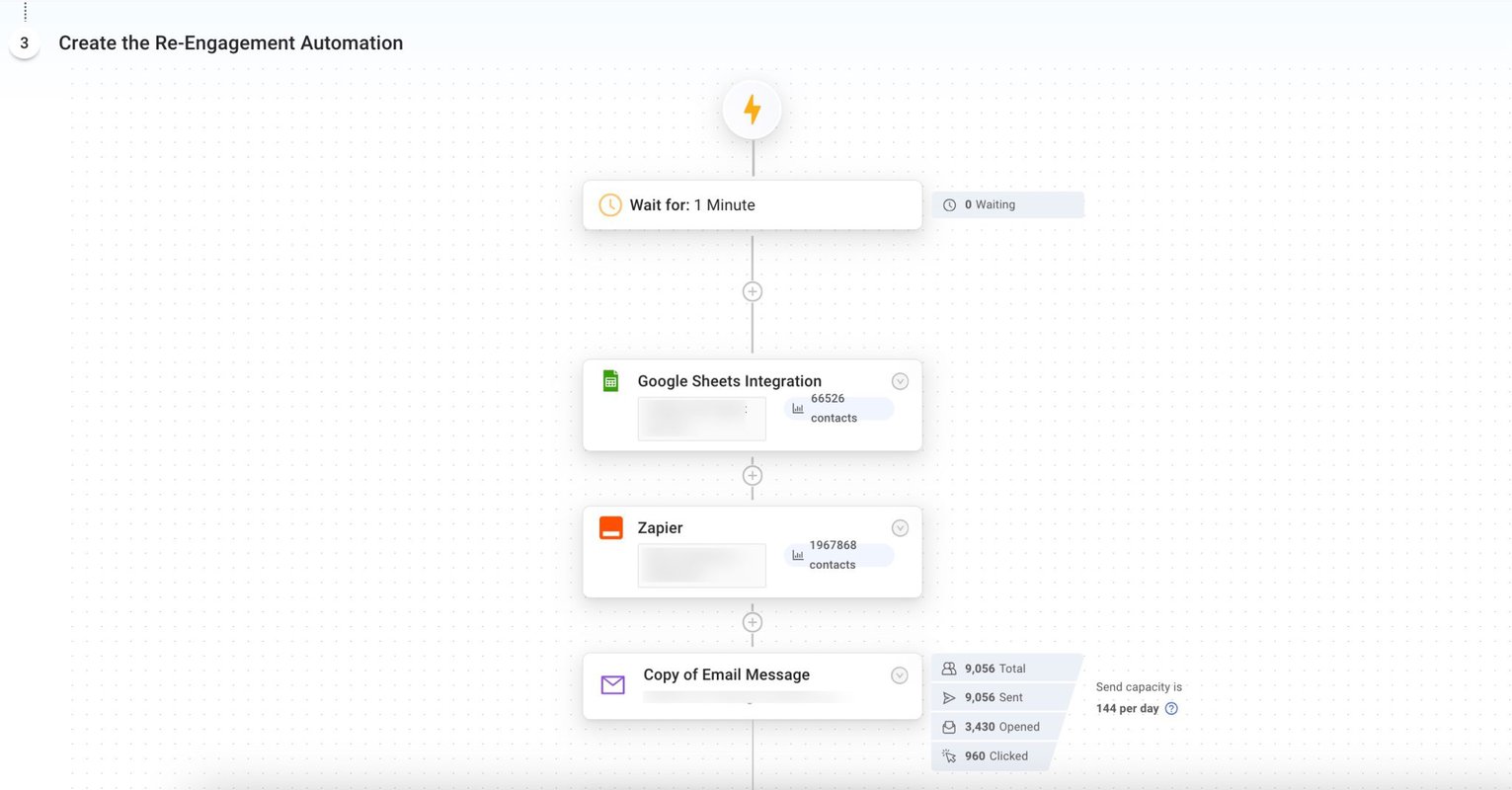Click the blurred thumbnail in Zapier step

click(702, 566)
